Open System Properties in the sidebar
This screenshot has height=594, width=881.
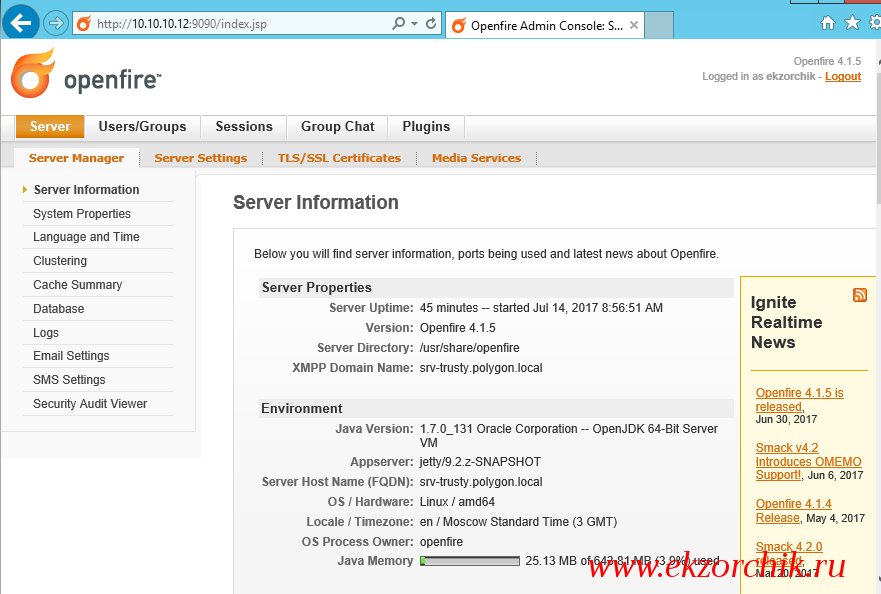(x=81, y=214)
